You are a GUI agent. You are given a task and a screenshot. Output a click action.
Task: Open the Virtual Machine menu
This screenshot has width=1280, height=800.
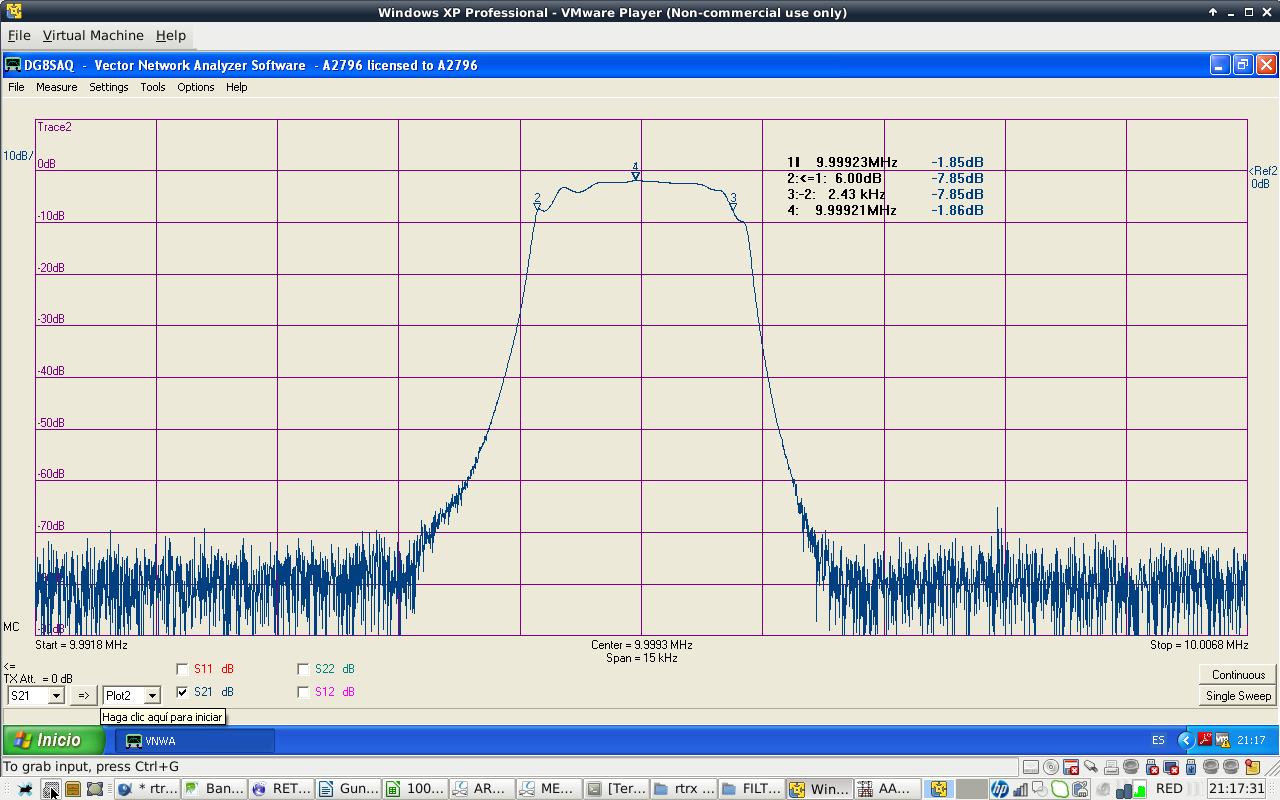point(93,35)
